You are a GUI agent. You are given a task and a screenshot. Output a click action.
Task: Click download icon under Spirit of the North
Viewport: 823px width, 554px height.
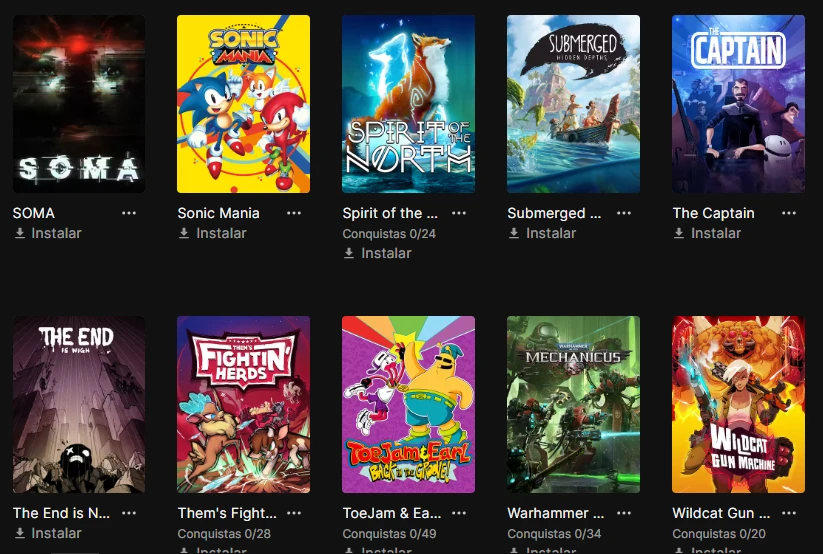[349, 253]
